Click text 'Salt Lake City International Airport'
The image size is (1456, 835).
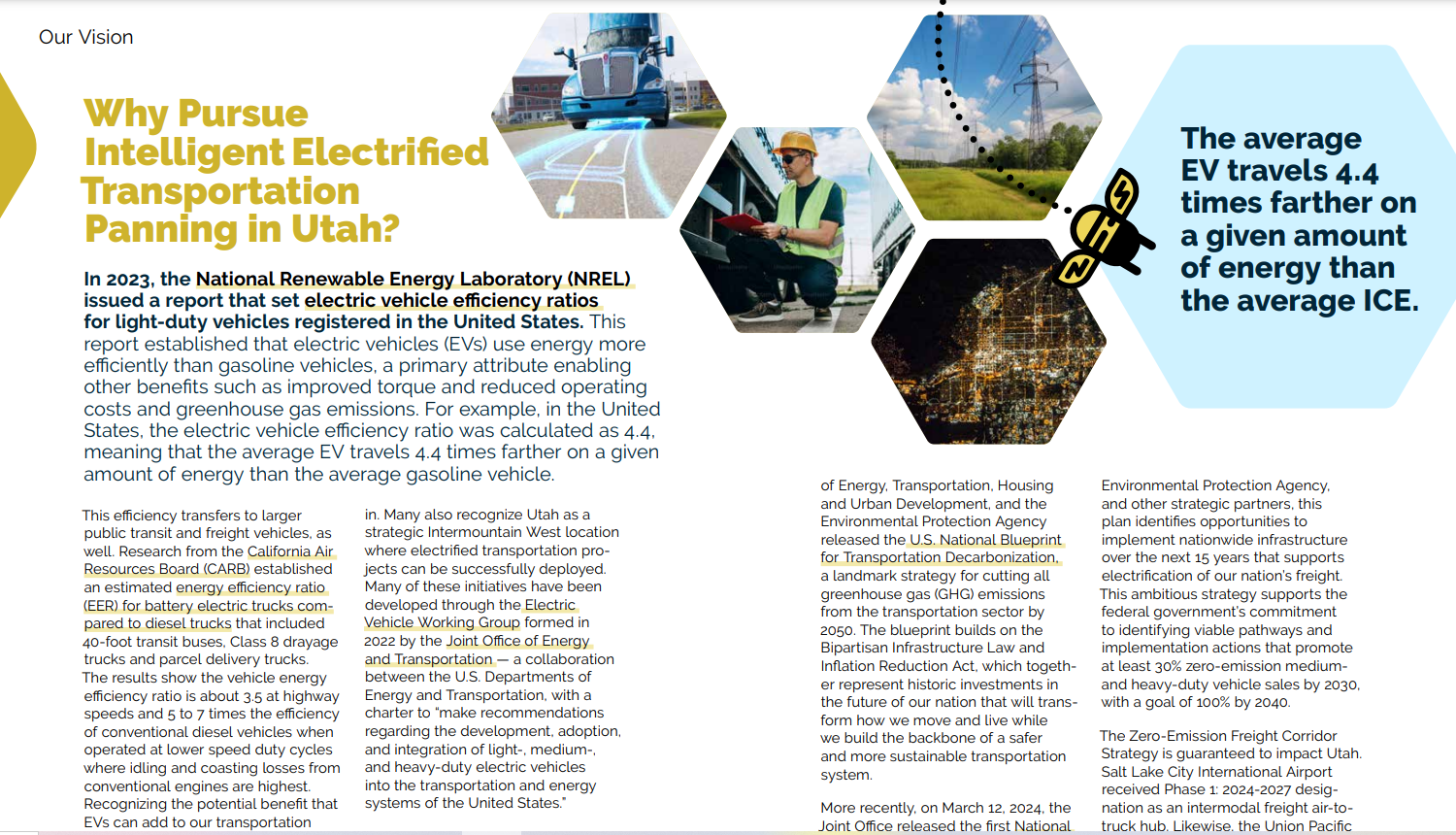pyautogui.click(x=1216, y=772)
